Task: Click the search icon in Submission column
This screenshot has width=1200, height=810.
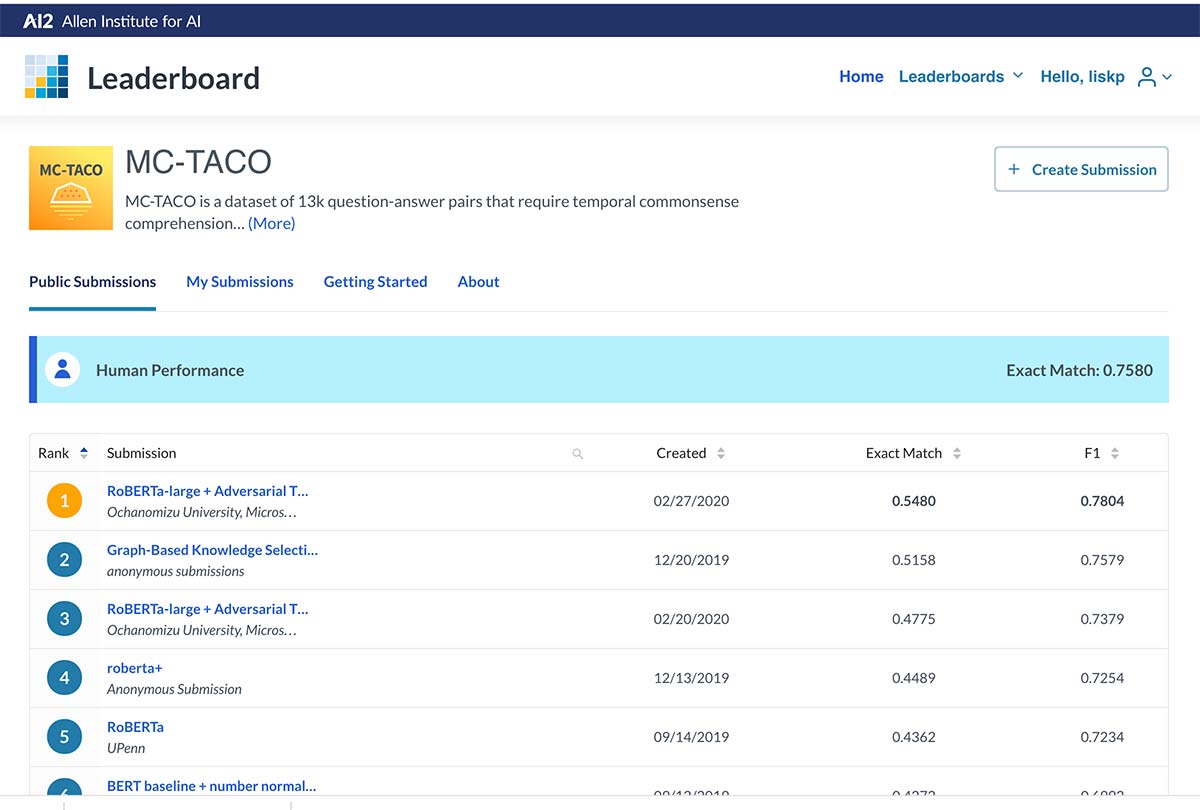Action: [577, 454]
